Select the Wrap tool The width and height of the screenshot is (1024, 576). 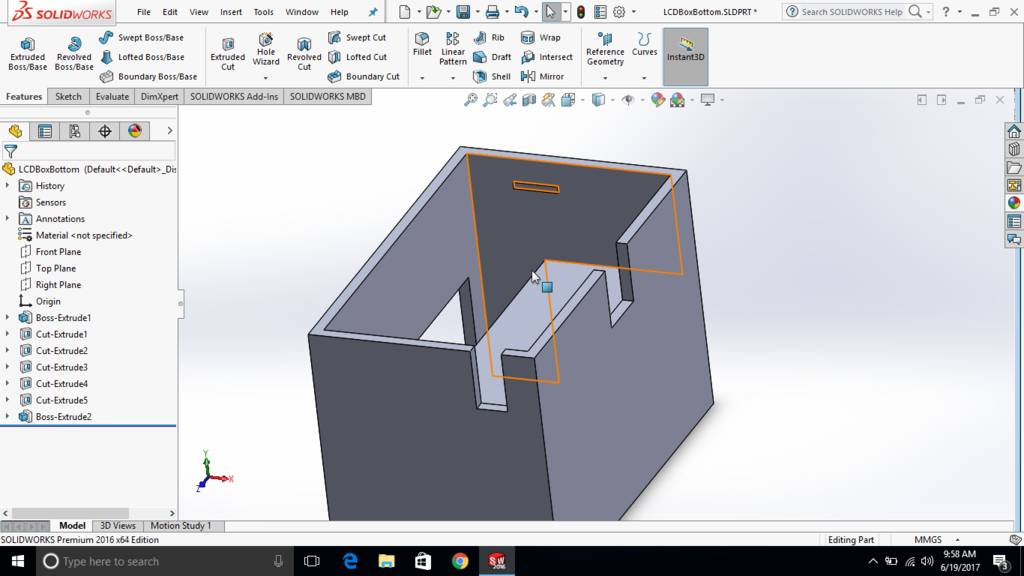pyautogui.click(x=541, y=38)
